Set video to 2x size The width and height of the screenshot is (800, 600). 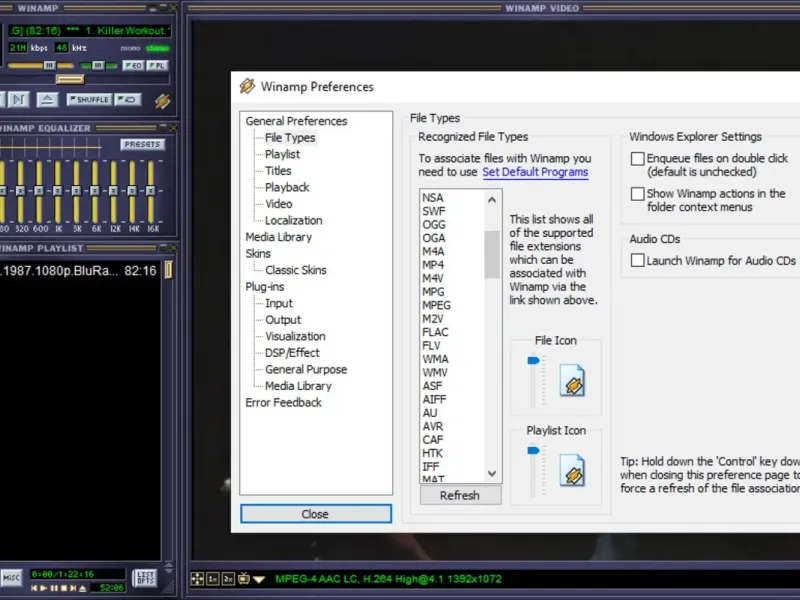click(228, 579)
